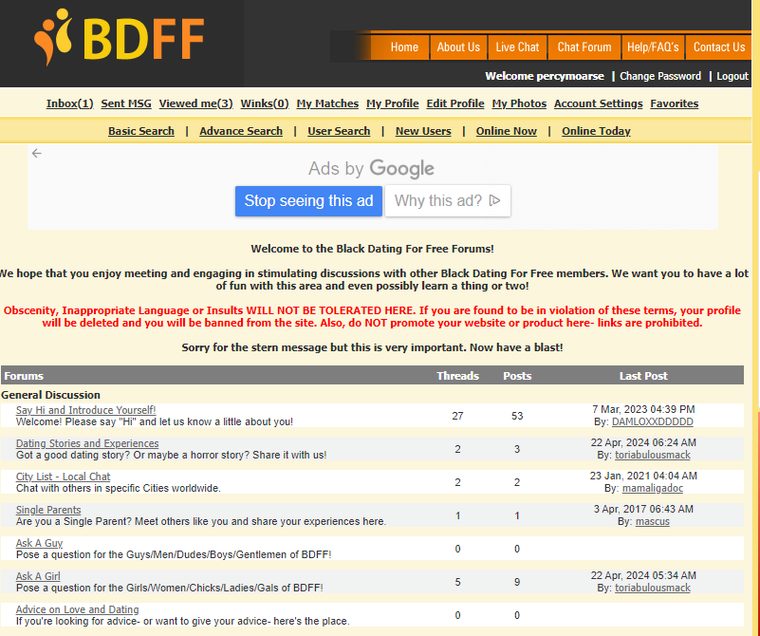Viewport: 760px width, 636px height.
Task: Log out via the Logout link
Action: coord(732,76)
